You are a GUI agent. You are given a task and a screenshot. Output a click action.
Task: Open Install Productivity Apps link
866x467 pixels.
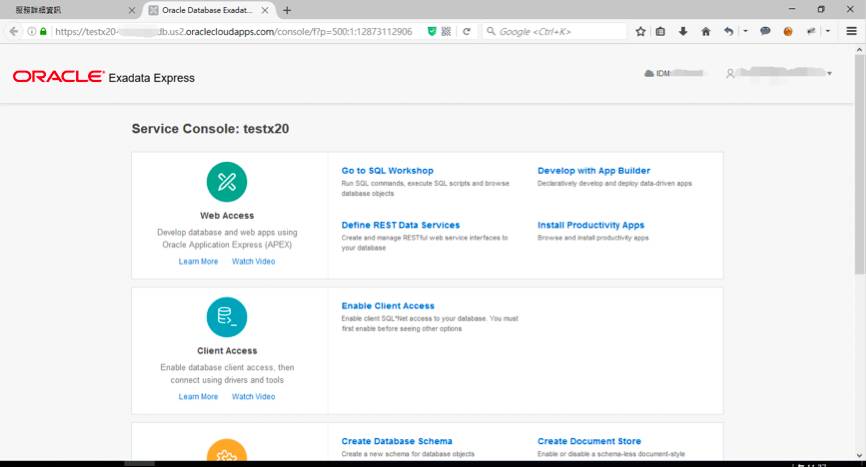(x=591, y=225)
